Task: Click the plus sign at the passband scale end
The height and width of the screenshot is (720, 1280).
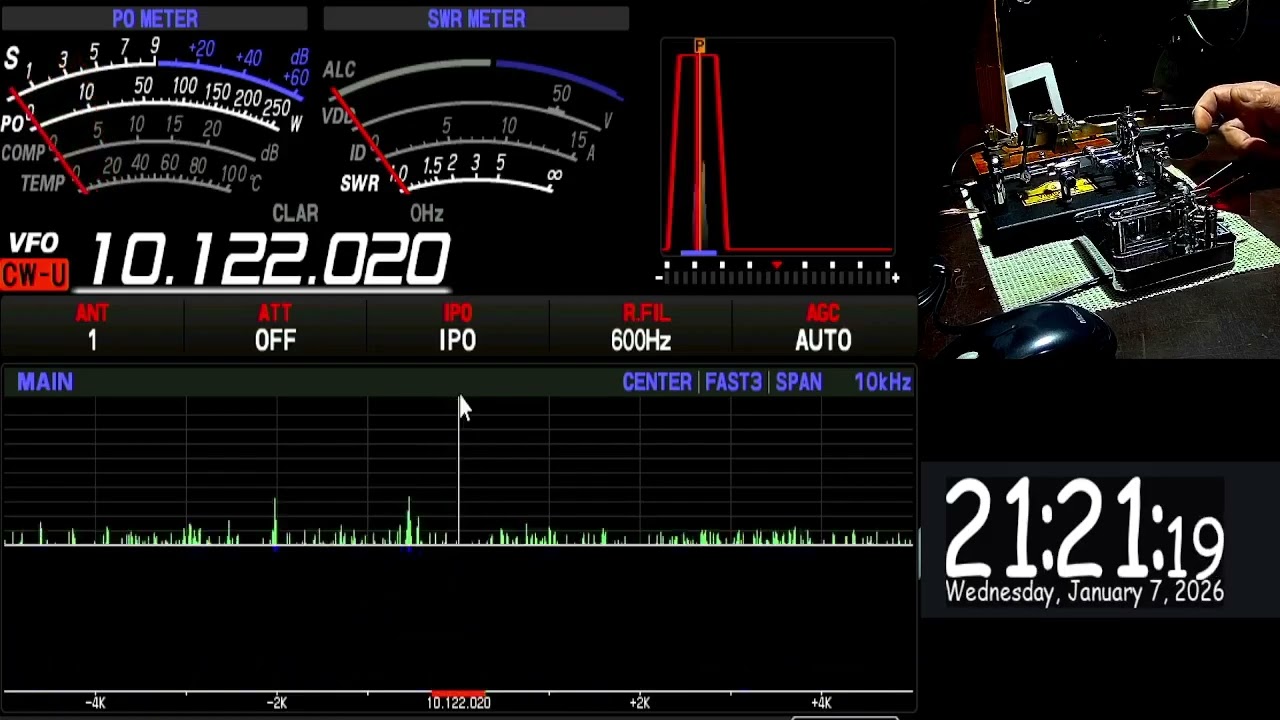Action: point(895,278)
